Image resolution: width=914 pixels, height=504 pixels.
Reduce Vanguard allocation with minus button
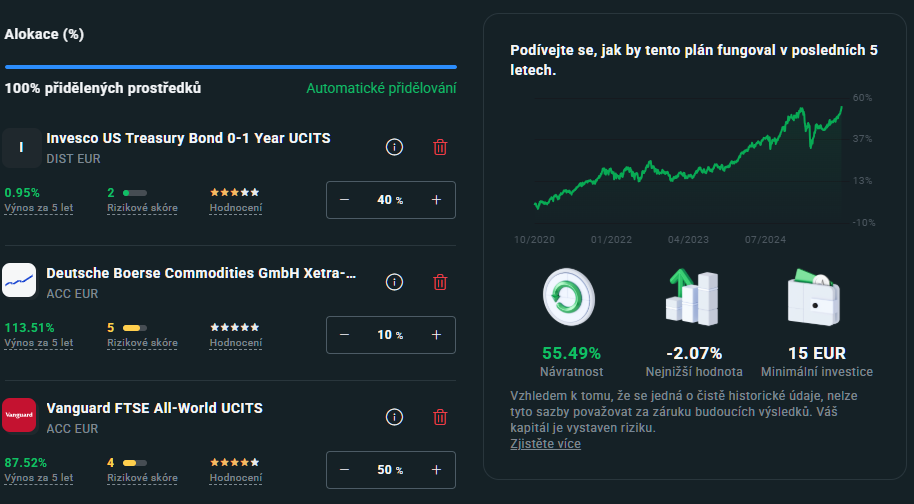pyautogui.click(x=345, y=470)
